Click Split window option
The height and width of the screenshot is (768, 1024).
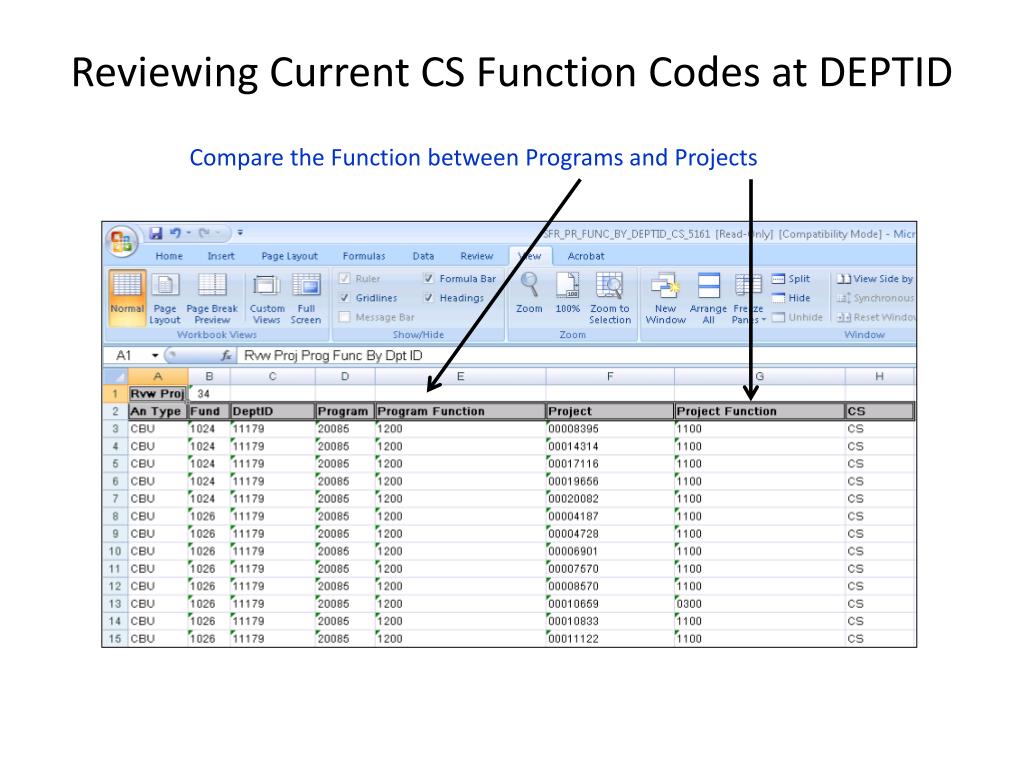(x=791, y=279)
